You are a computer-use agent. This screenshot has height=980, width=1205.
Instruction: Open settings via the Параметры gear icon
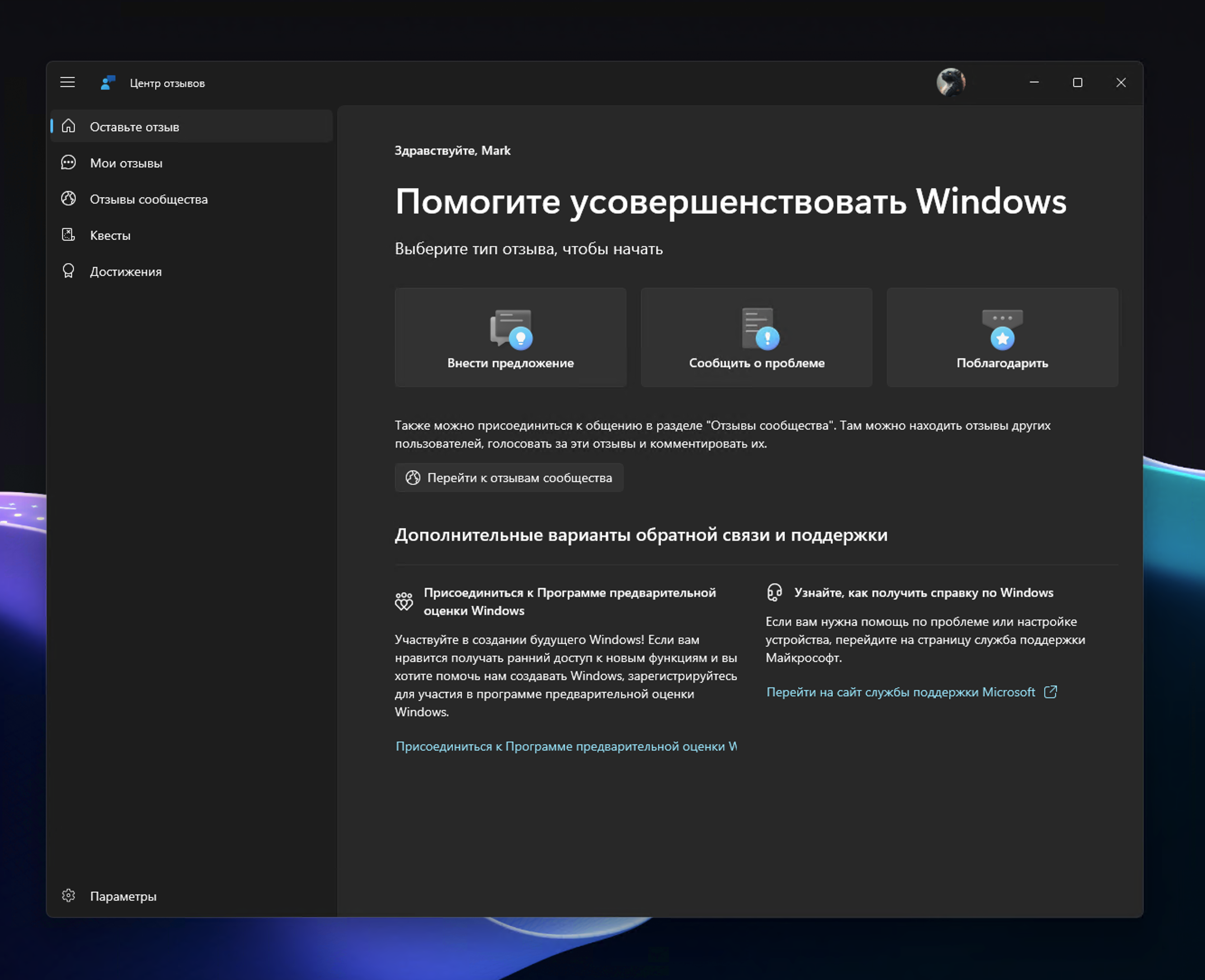pos(68,895)
